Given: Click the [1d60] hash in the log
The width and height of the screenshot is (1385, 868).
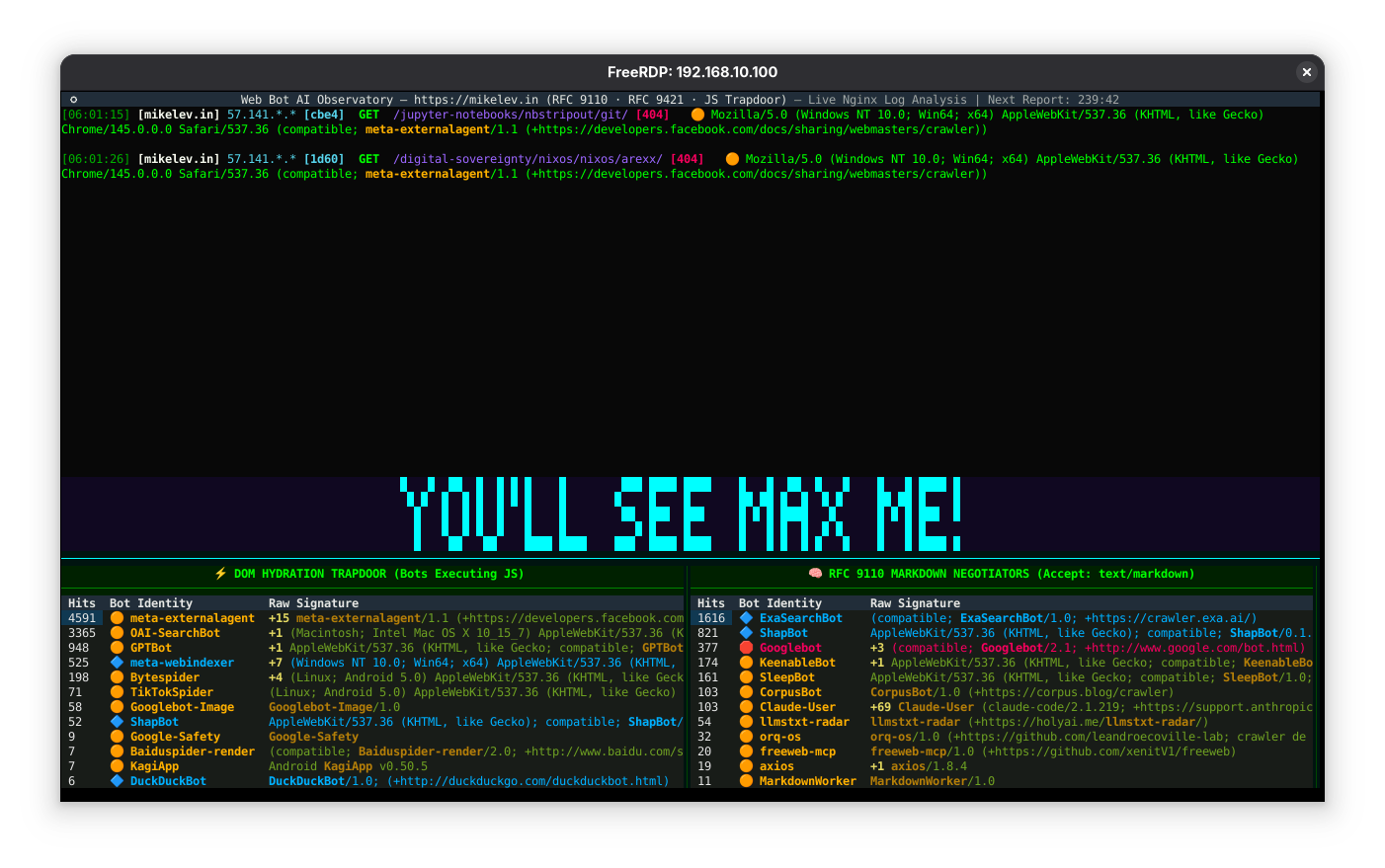Looking at the screenshot, I should point(324,159).
